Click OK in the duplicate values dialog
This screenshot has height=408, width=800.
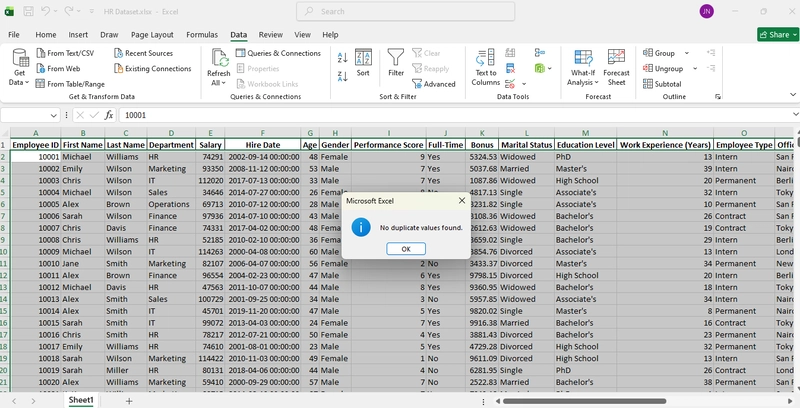click(x=406, y=248)
